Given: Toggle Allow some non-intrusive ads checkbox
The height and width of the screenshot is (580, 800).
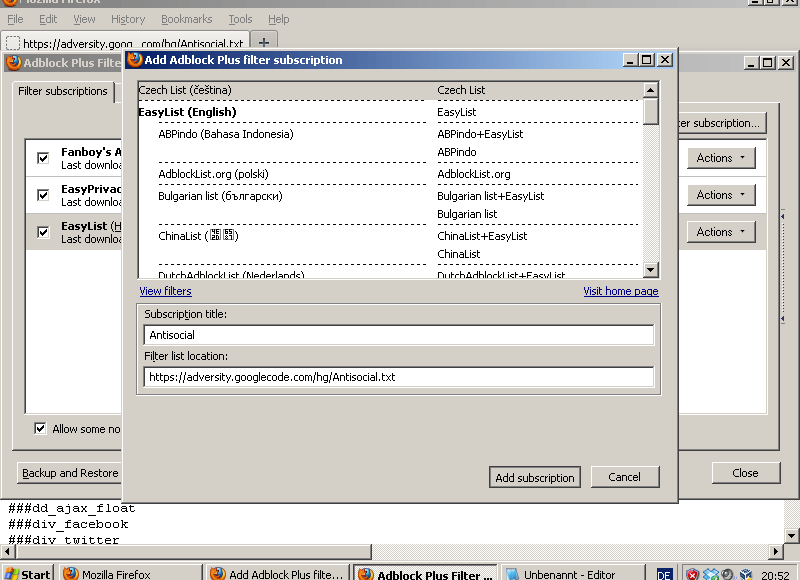Looking at the screenshot, I should [x=40, y=428].
